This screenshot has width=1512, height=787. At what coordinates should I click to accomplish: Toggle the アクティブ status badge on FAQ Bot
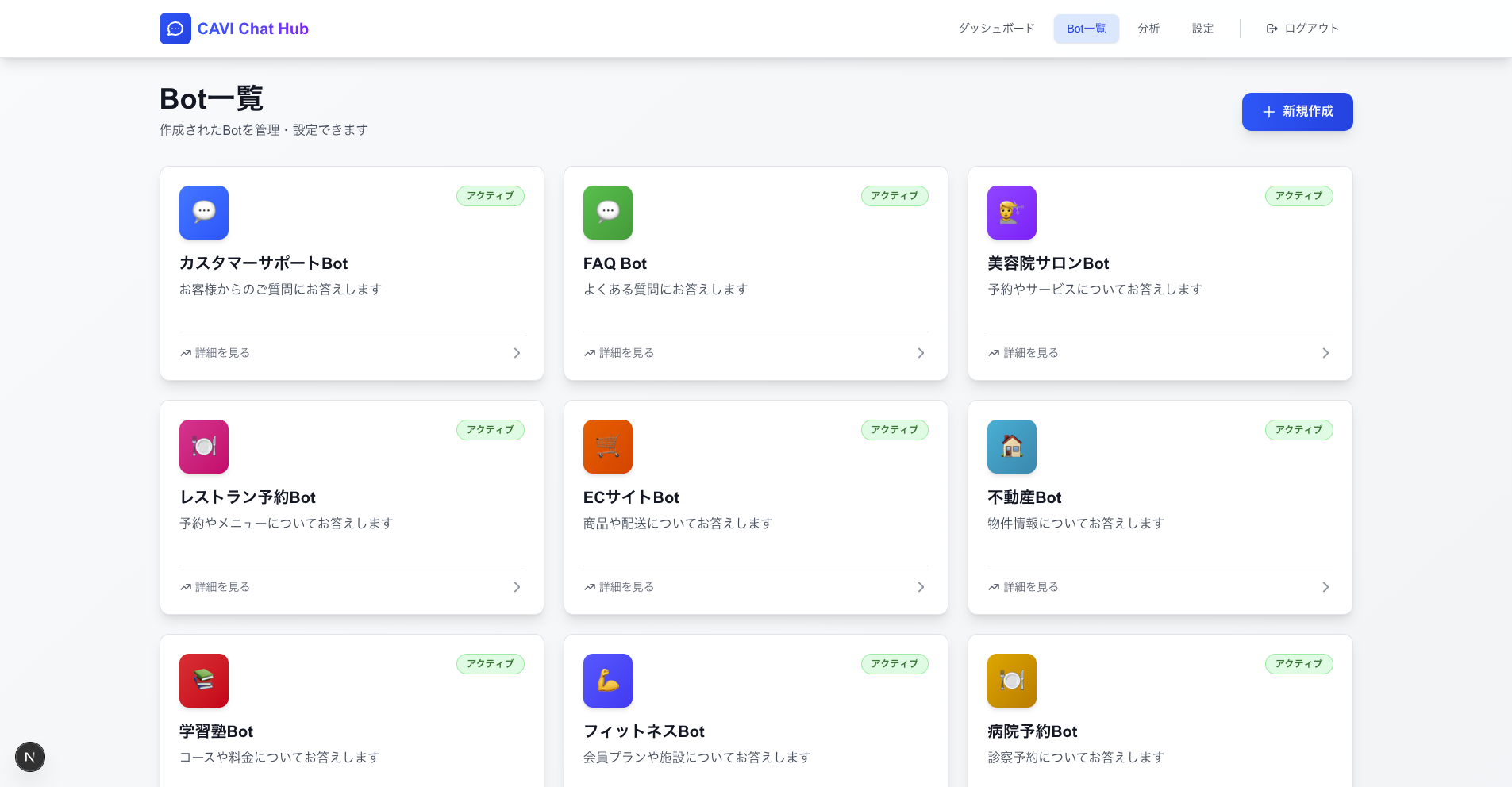pyautogui.click(x=895, y=196)
